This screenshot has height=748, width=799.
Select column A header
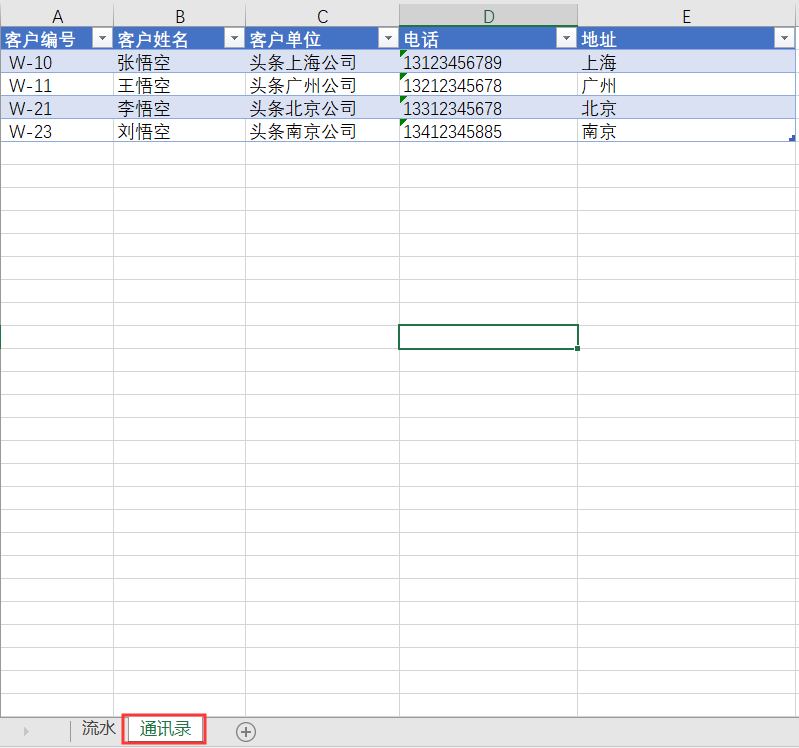tap(57, 16)
